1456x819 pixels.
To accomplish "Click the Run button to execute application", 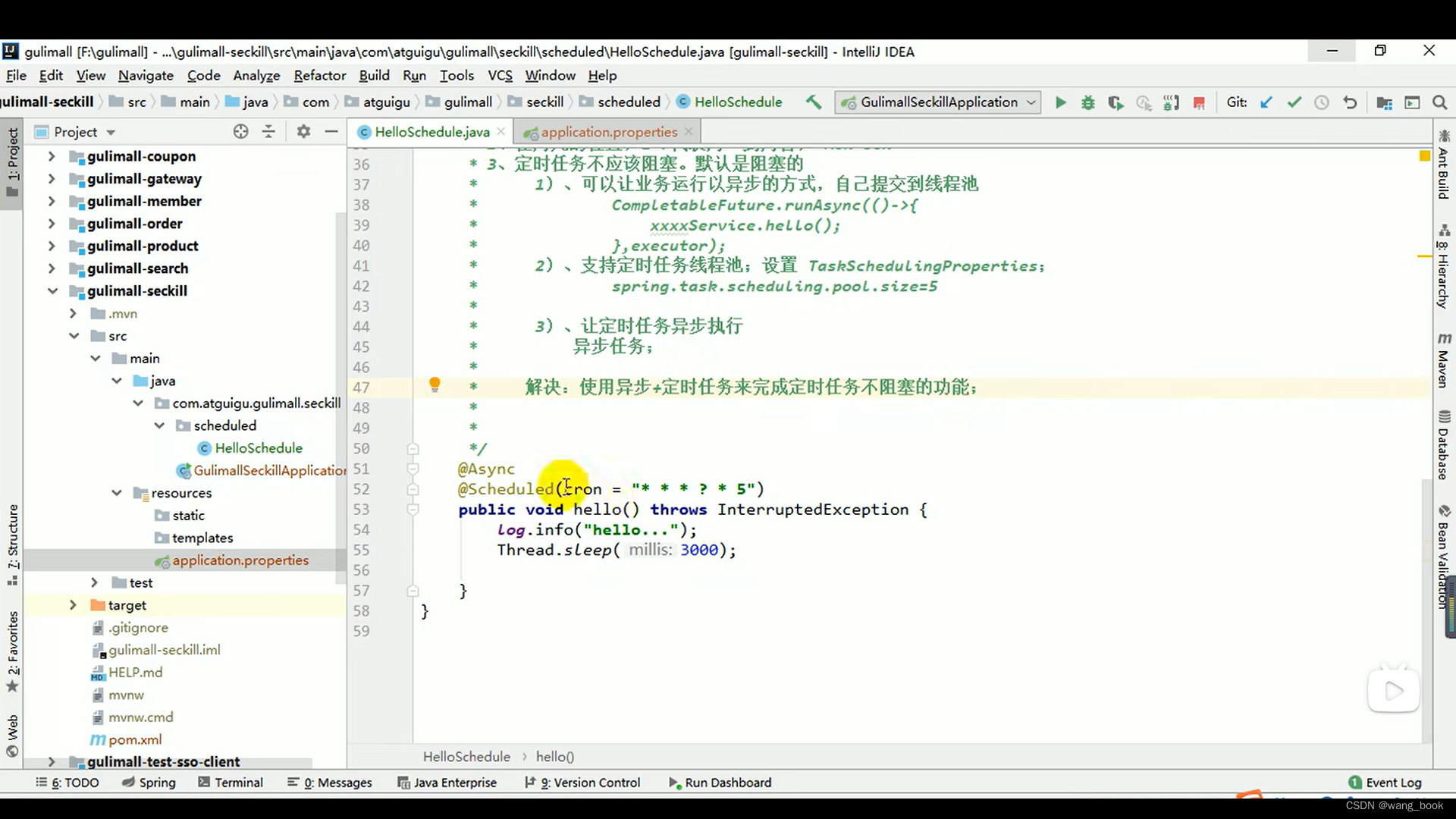I will (1060, 102).
